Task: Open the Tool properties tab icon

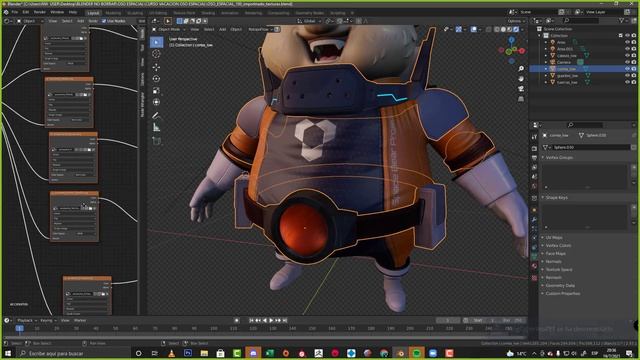Action: coord(534,137)
